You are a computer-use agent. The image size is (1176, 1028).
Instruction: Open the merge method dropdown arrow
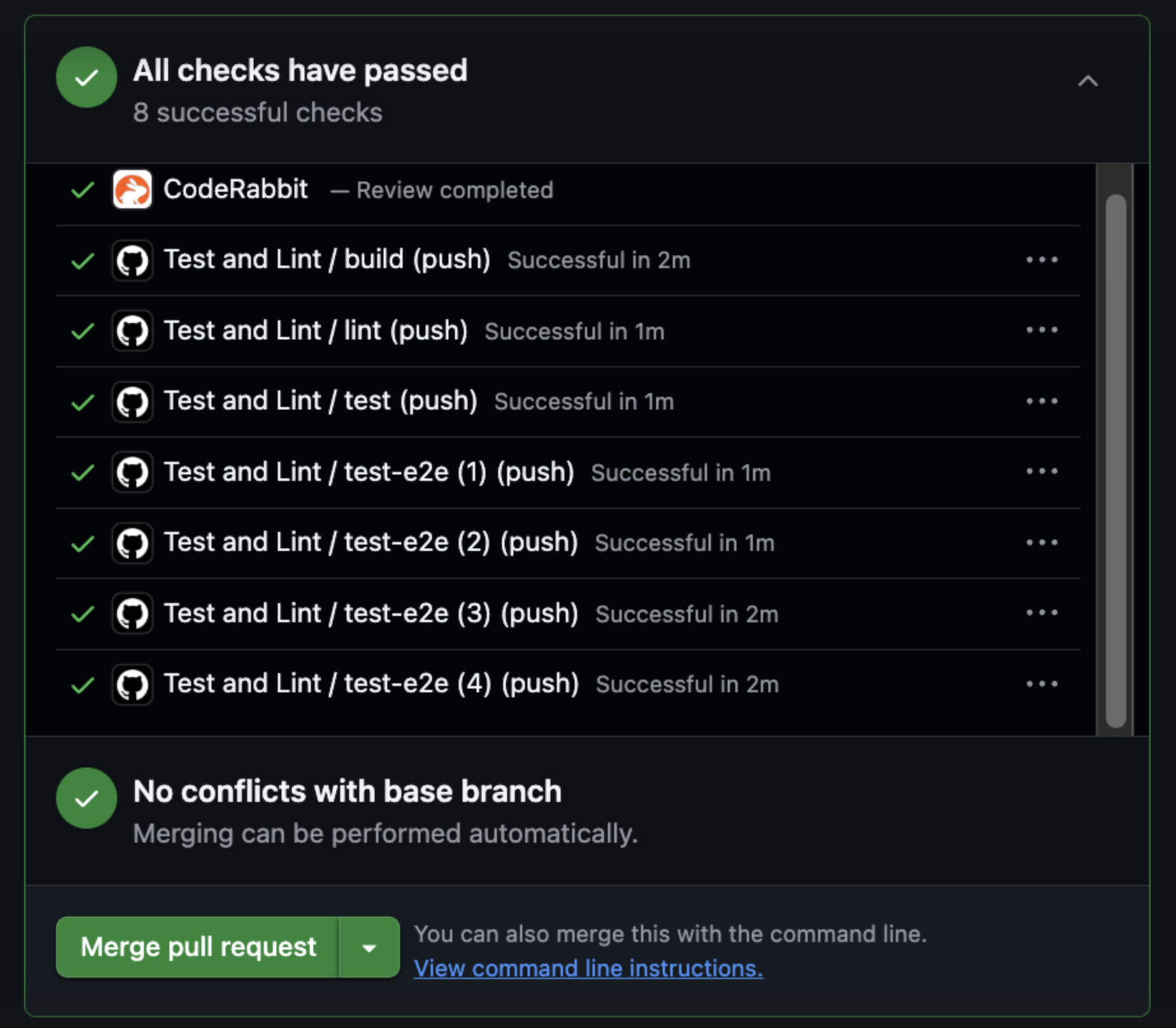coord(369,947)
